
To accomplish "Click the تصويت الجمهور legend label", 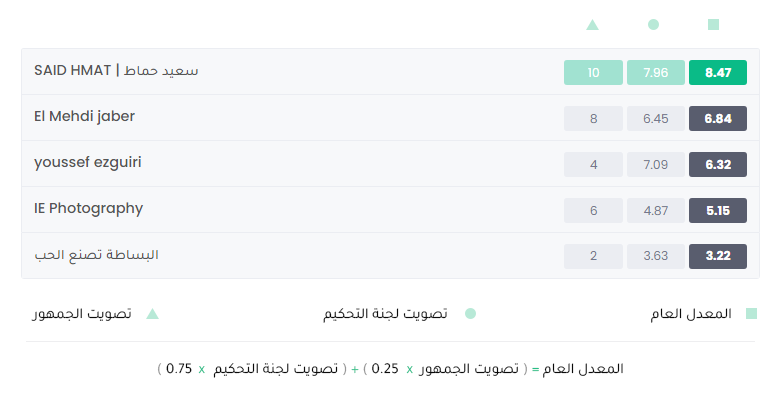I will coord(82,314).
